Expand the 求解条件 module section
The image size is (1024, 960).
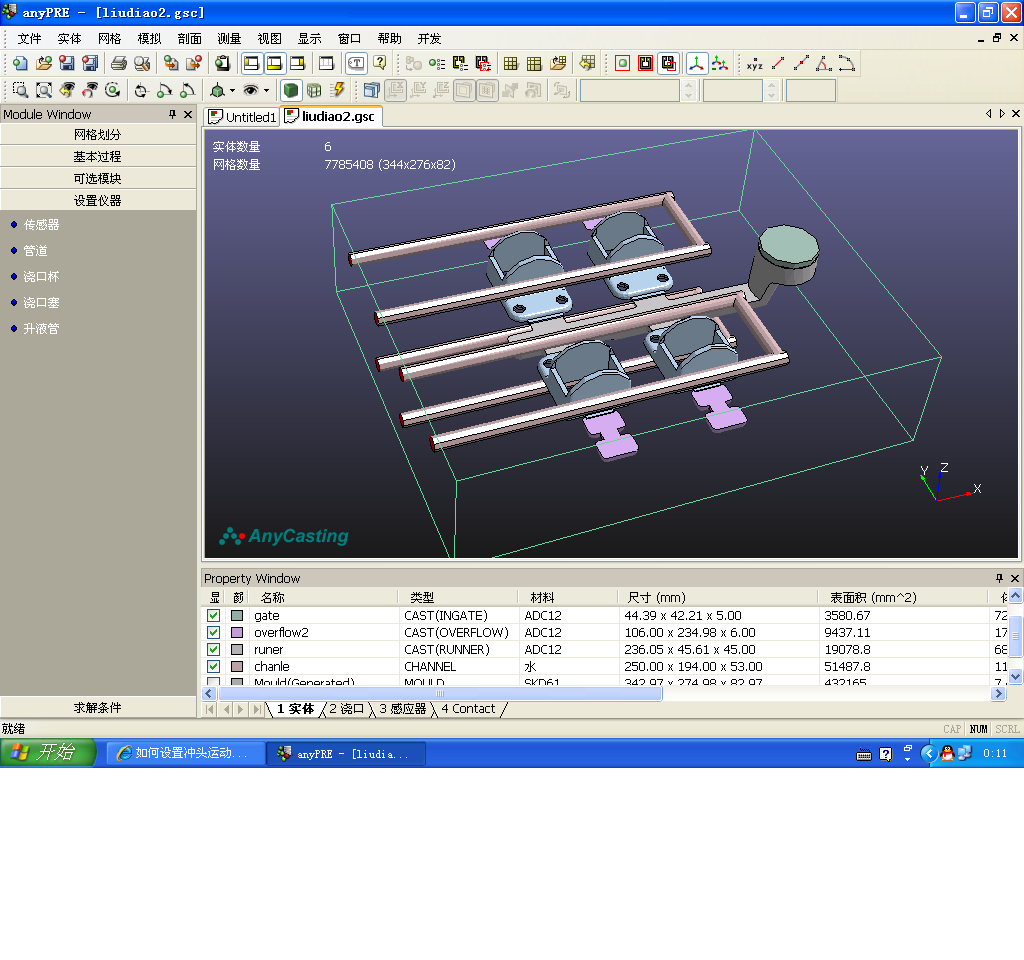(x=98, y=707)
